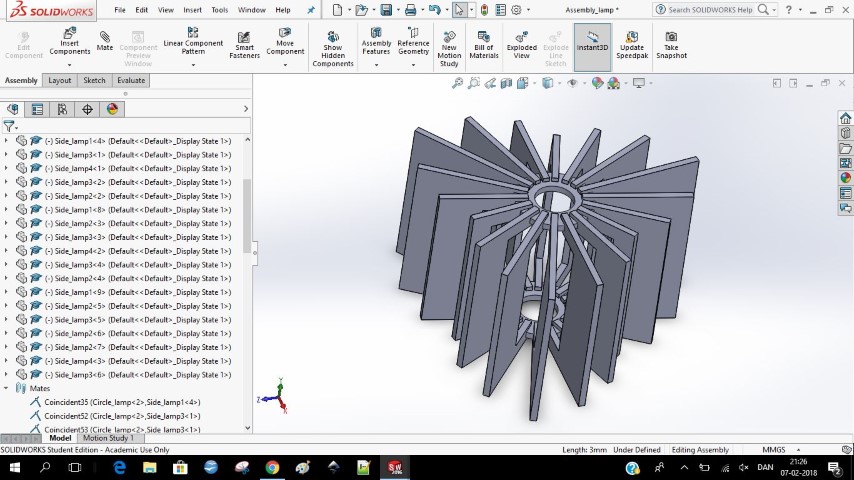Click the Rebuild traffic light icon
The image size is (854, 480).
tap(484, 10)
